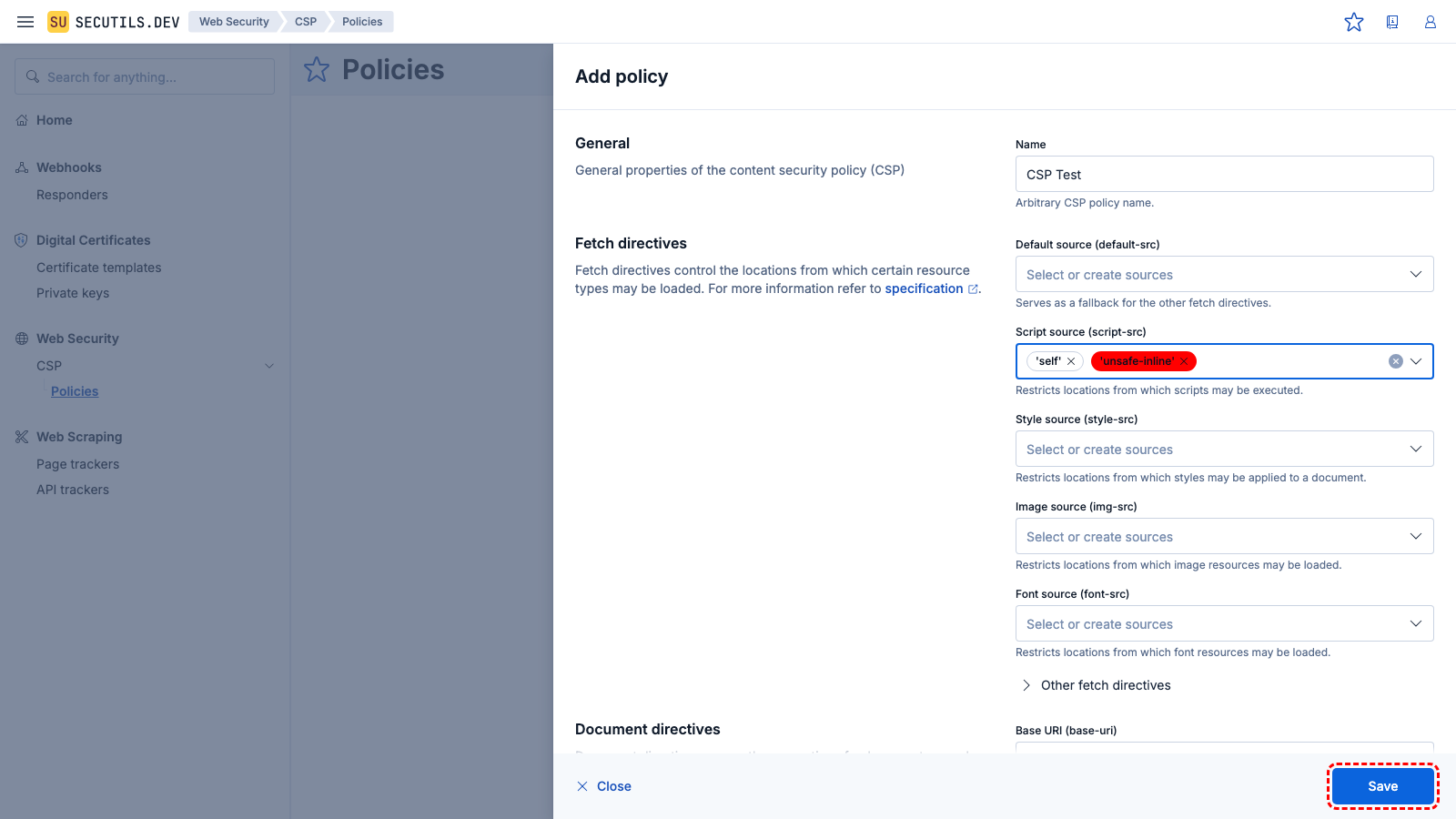Image resolution: width=1456 pixels, height=819 pixels.
Task: Click the favorite star icon in header
Action: pos(1354,22)
